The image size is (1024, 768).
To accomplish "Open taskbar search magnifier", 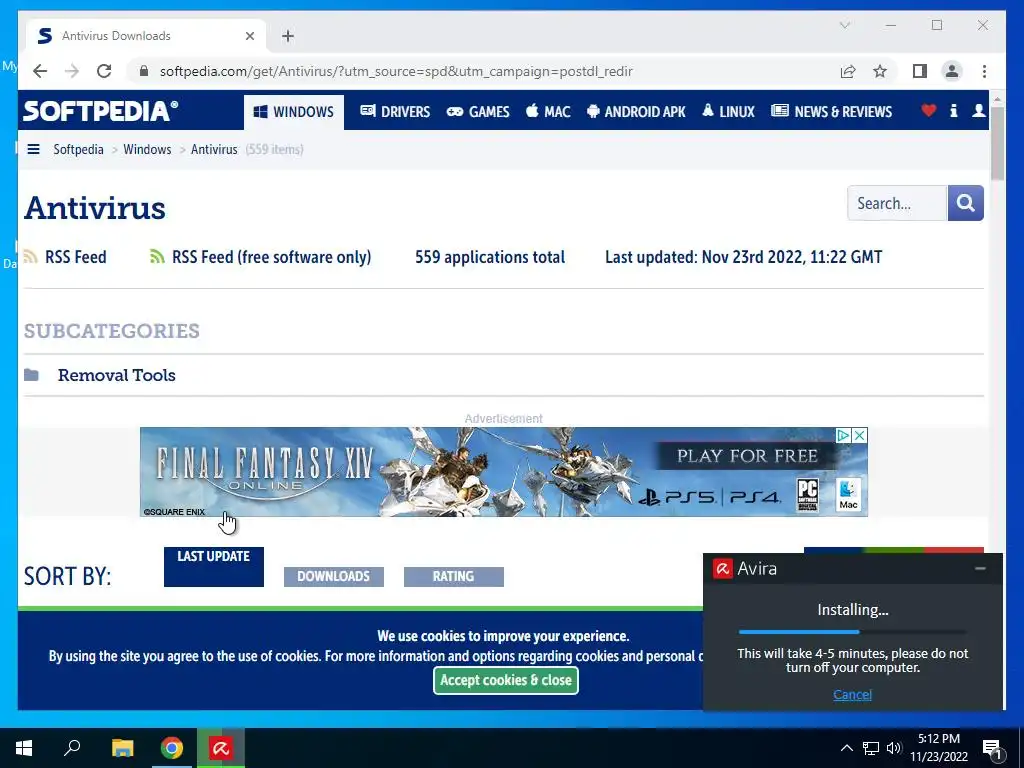I will coord(72,747).
